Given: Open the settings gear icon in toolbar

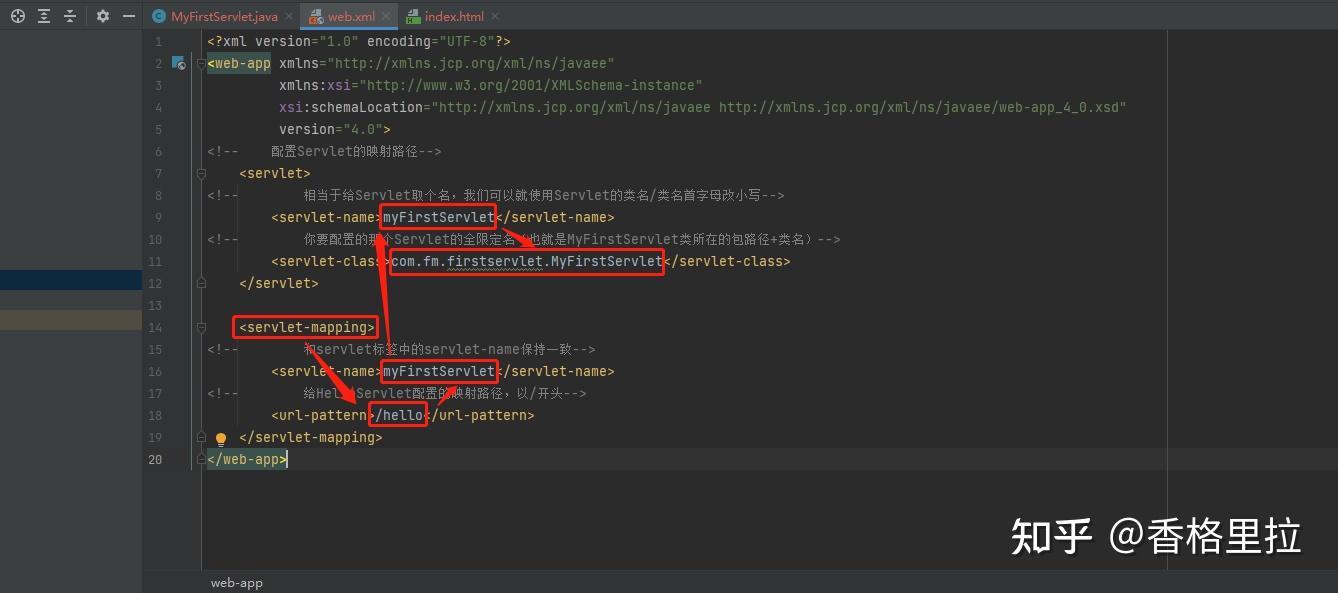Looking at the screenshot, I should point(102,16).
